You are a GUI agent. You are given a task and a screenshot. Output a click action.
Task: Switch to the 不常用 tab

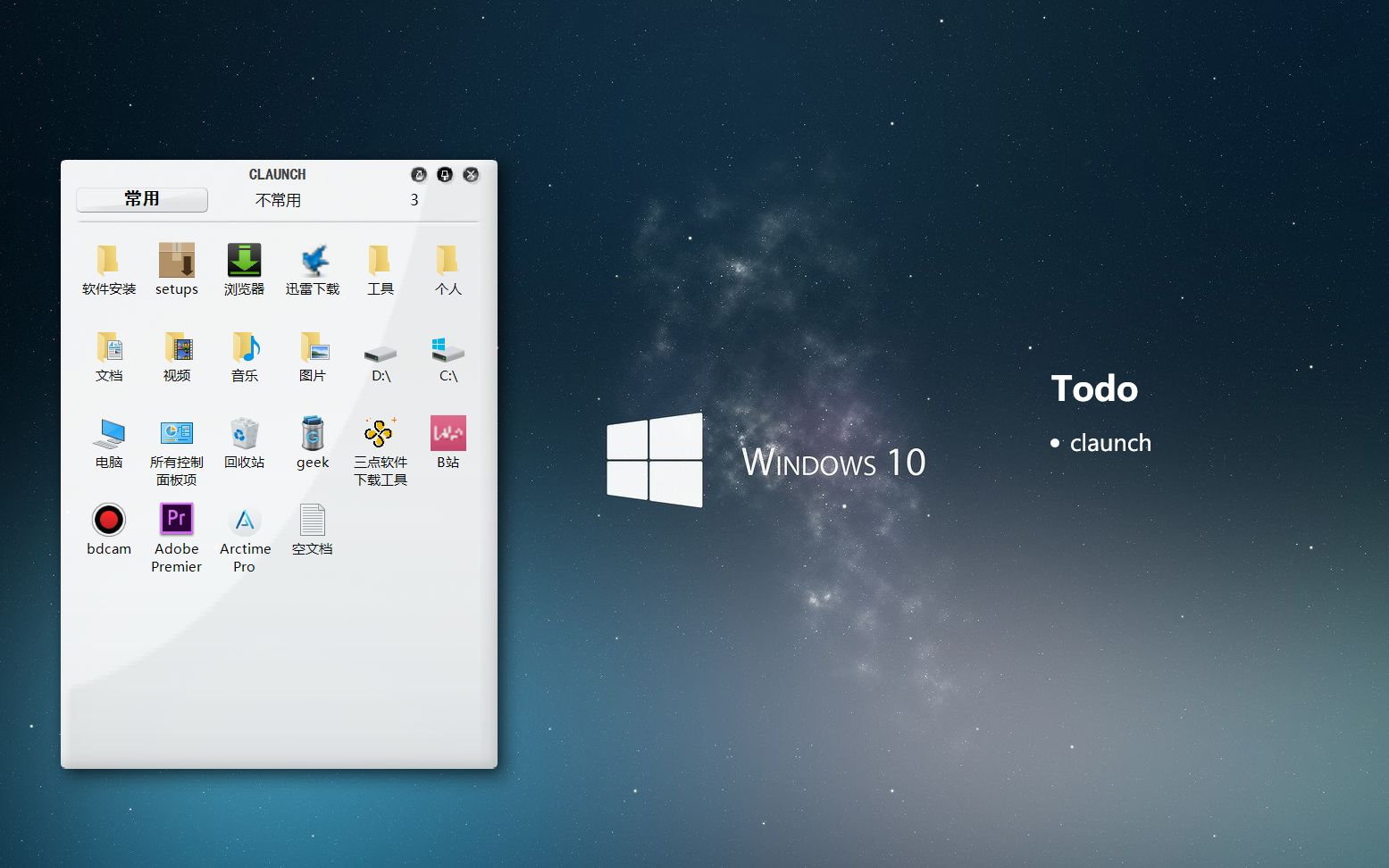278,200
